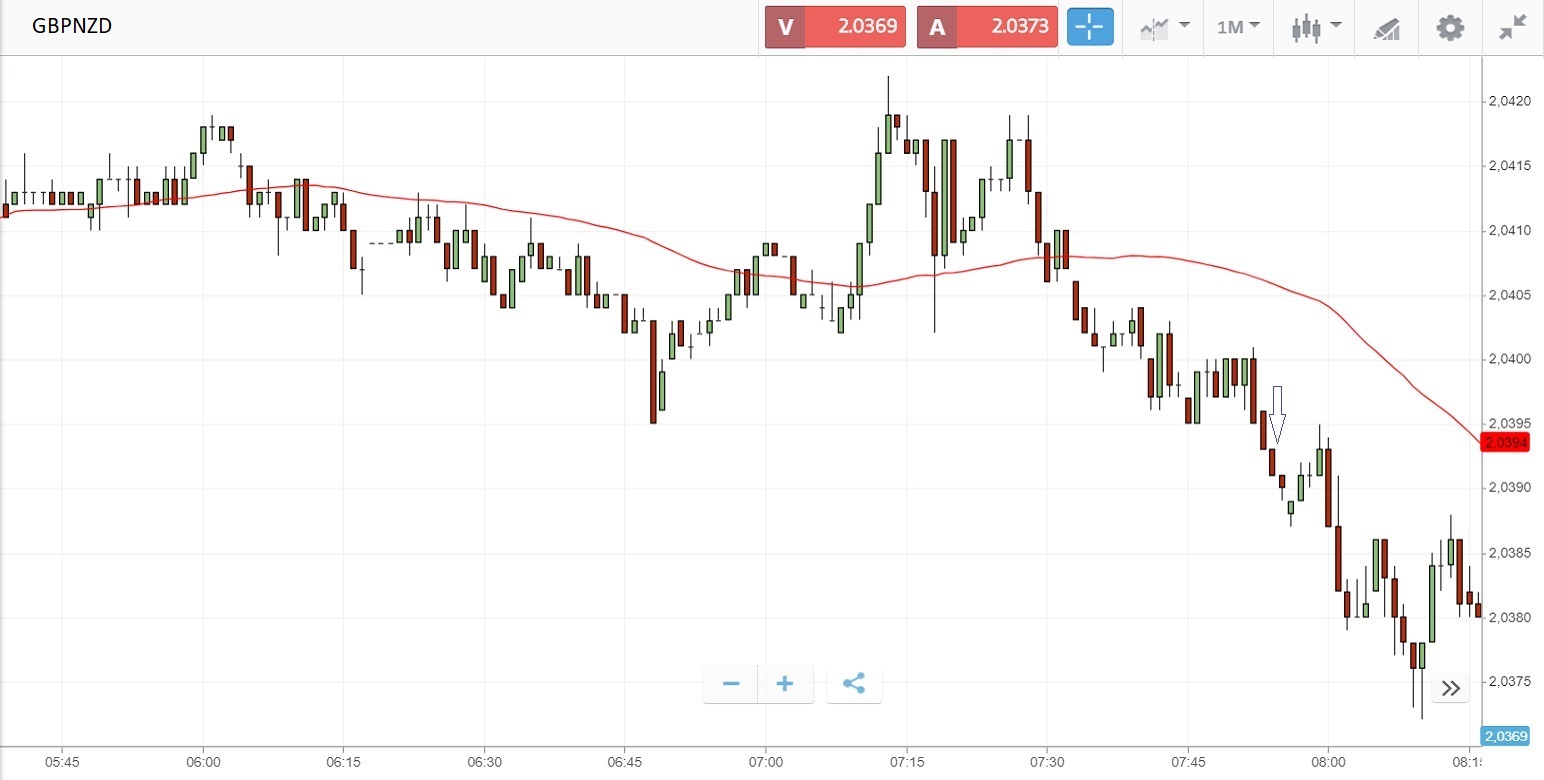Viewport: 1544px width, 780px height.
Task: Click the 2,0420 price axis label
Action: tap(1509, 101)
